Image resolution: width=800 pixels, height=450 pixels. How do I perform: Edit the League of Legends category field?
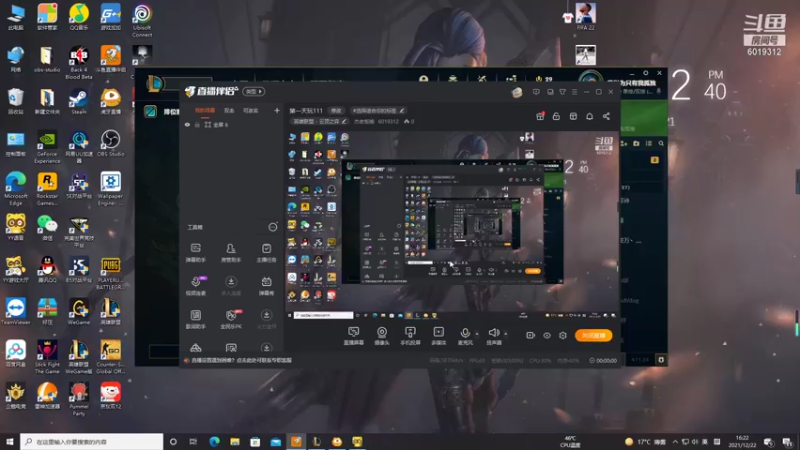(x=319, y=121)
